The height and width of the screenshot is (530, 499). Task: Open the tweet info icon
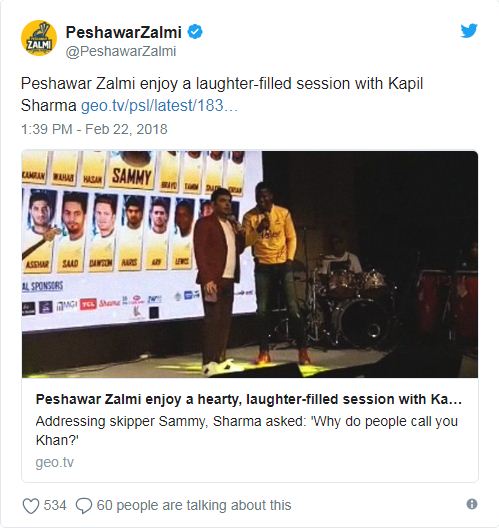click(472, 504)
